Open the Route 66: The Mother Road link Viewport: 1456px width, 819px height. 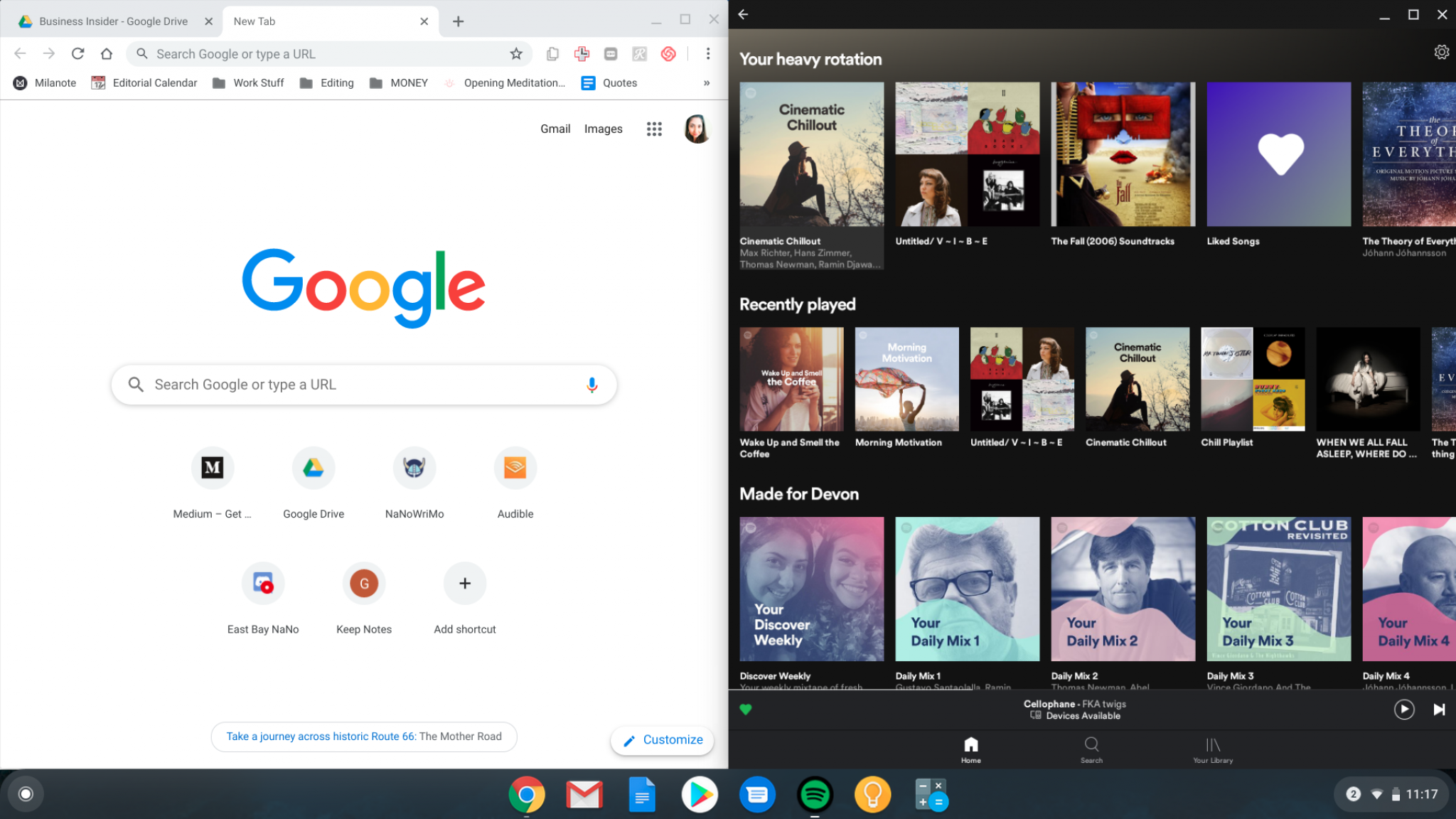coord(363,737)
